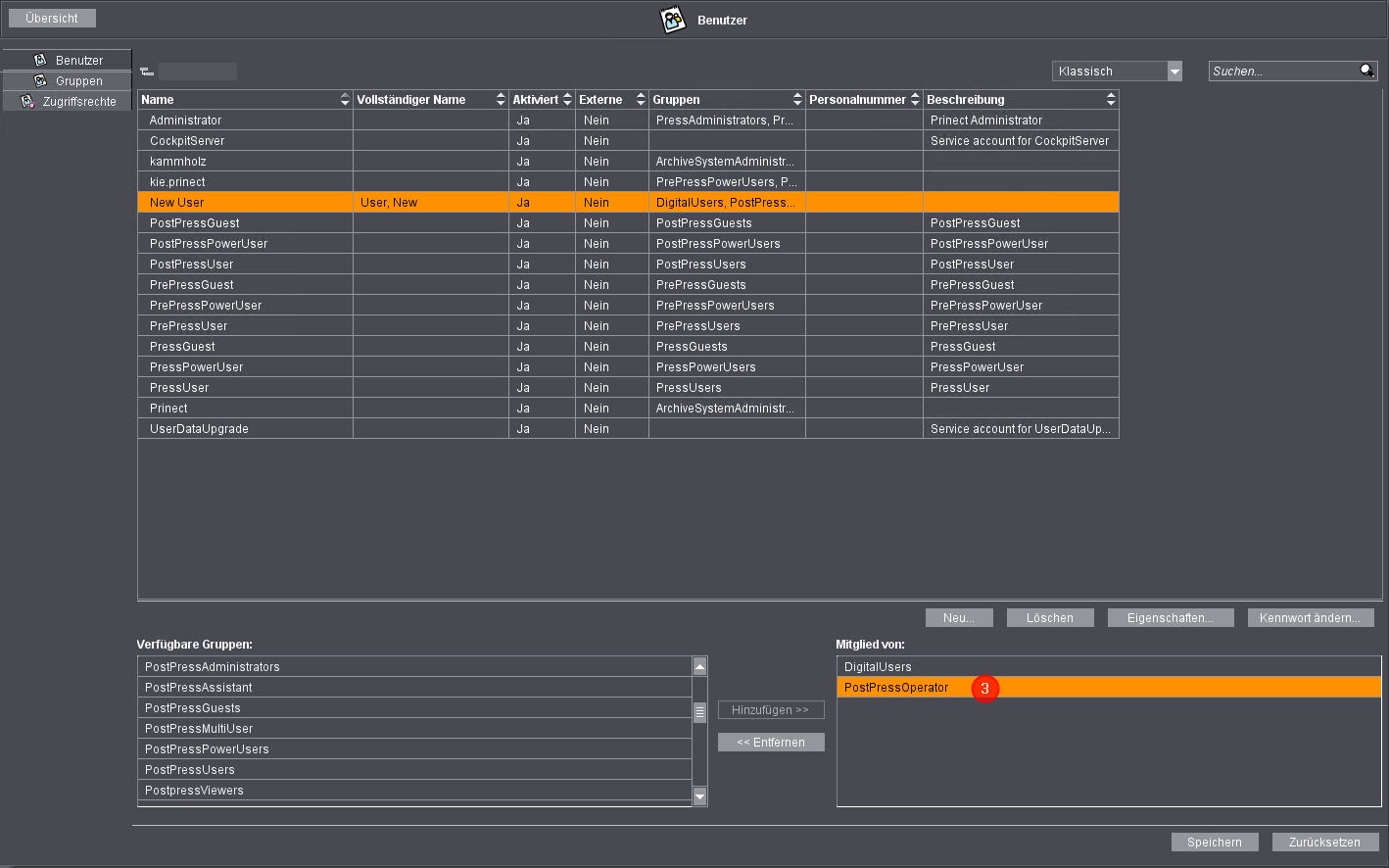Select the New User row
The height and width of the screenshot is (868, 1389).
[628, 202]
